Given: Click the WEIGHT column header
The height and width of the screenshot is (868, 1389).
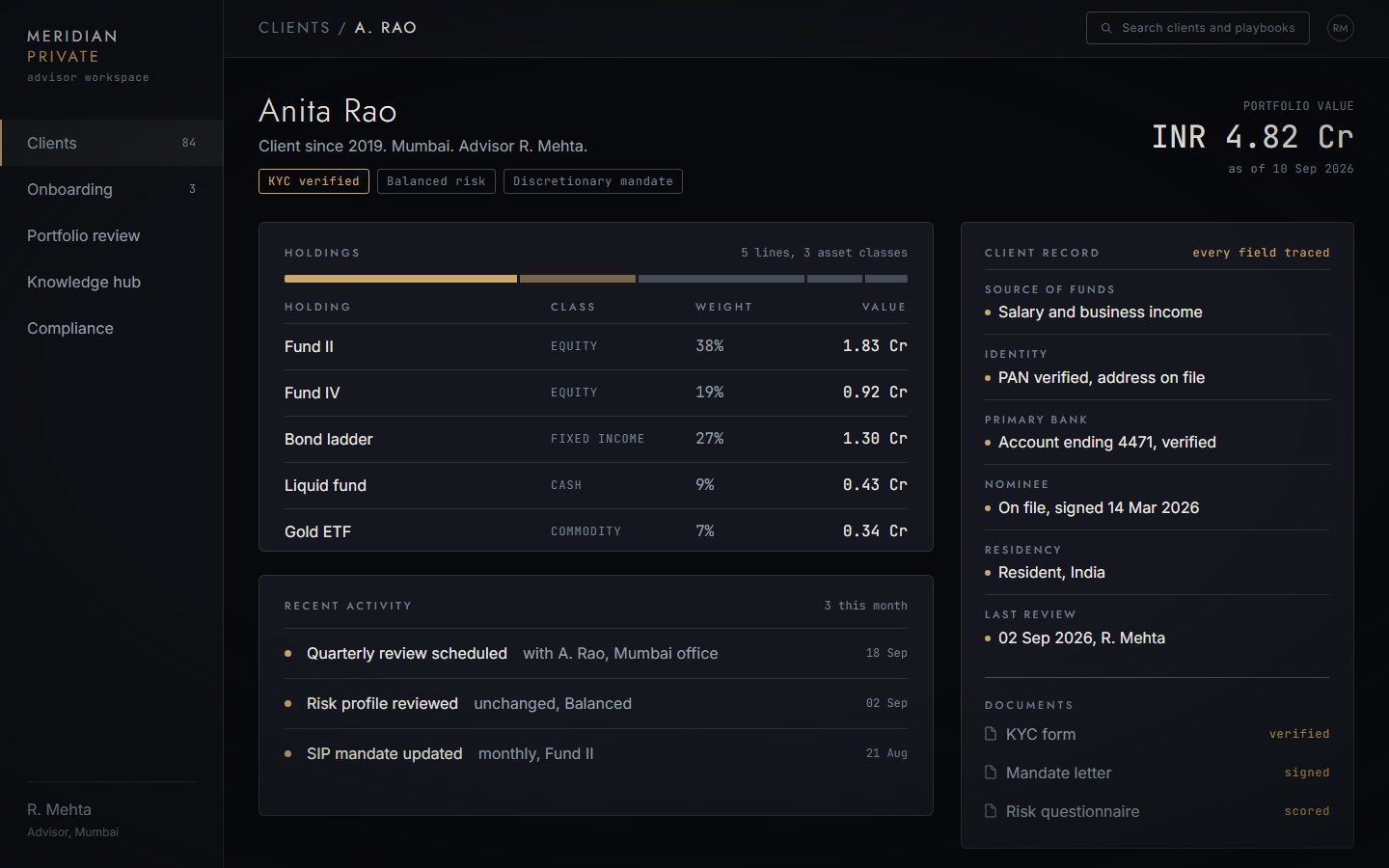Looking at the screenshot, I should (x=723, y=307).
